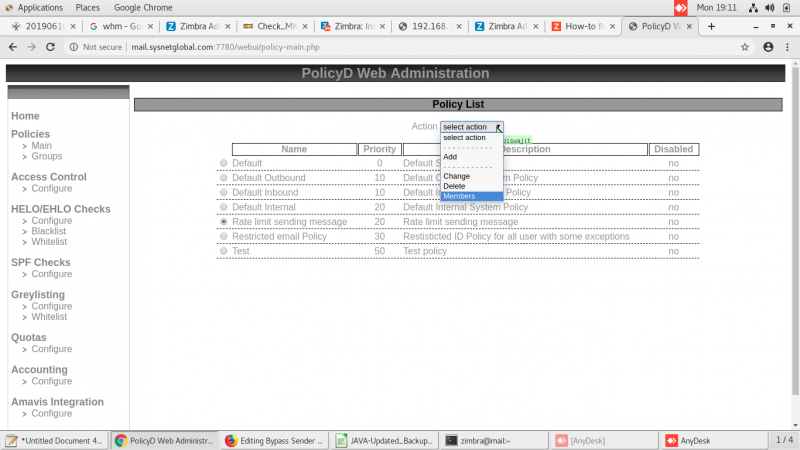Viewport: 800px width, 450px height.
Task: Switch to JAVA-Updated_Backup taskbar item
Action: [x=385, y=440]
